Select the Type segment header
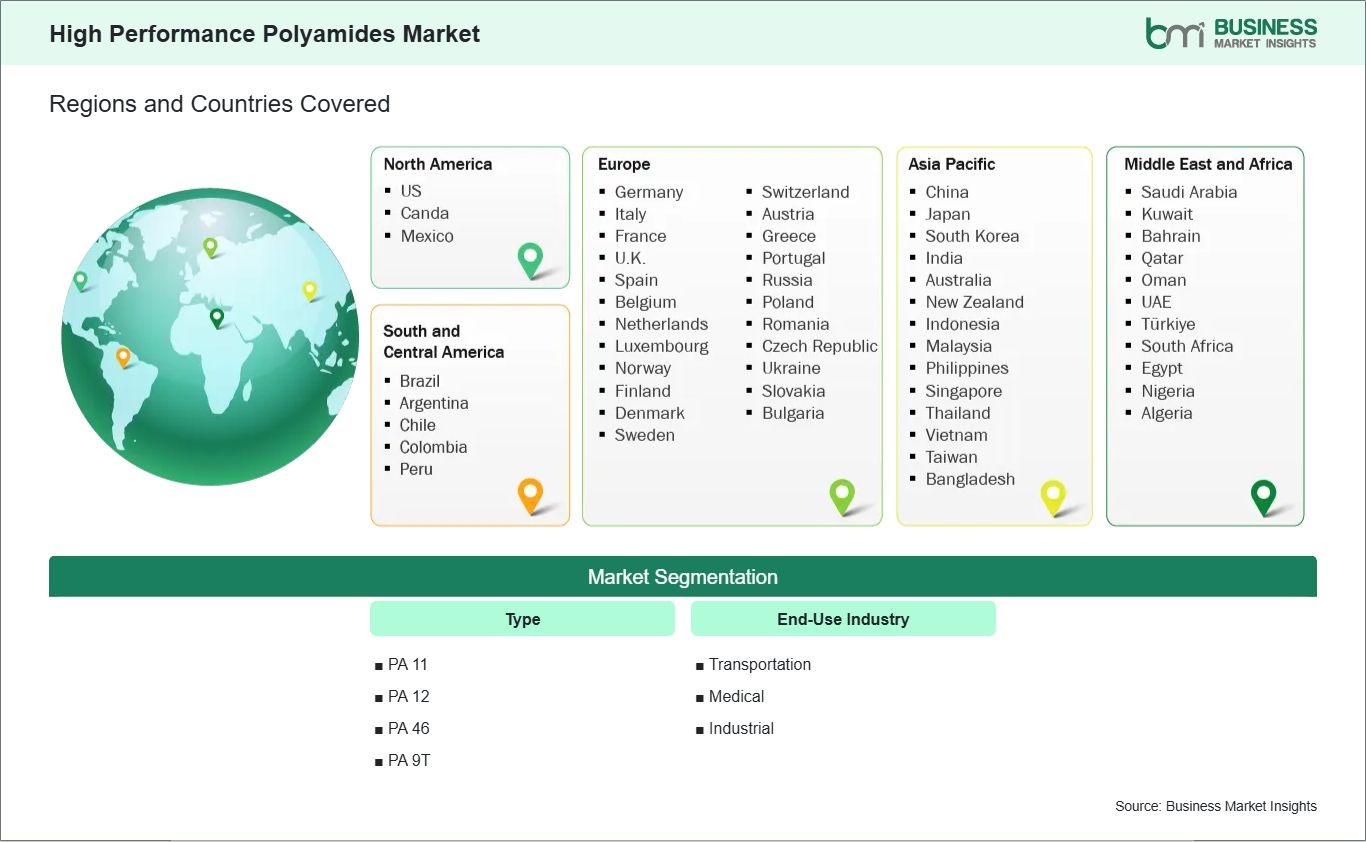The height and width of the screenshot is (842, 1366). tap(522, 619)
